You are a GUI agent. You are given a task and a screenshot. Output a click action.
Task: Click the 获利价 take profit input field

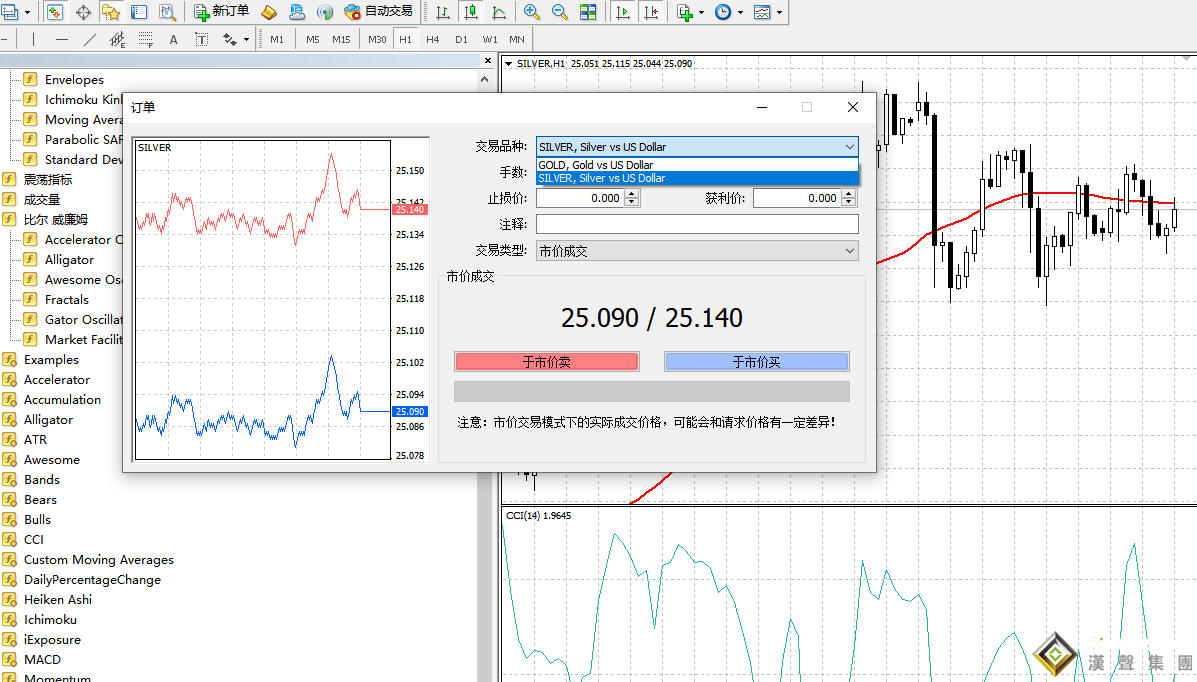pos(796,198)
